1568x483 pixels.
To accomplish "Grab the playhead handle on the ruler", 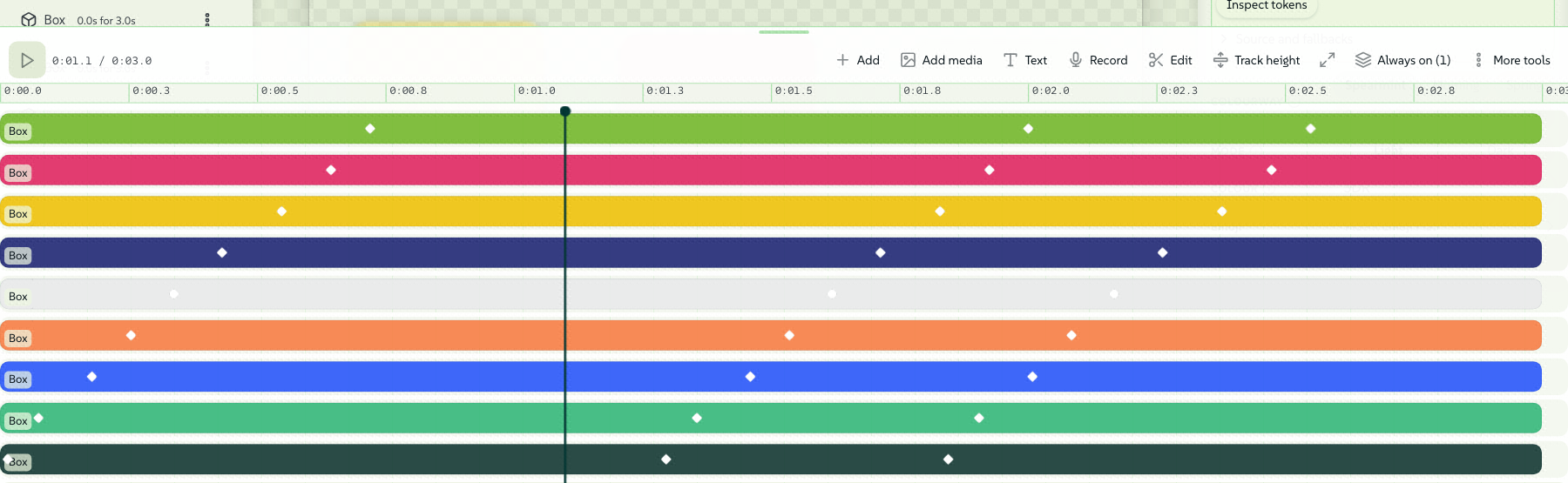I will click(x=565, y=111).
